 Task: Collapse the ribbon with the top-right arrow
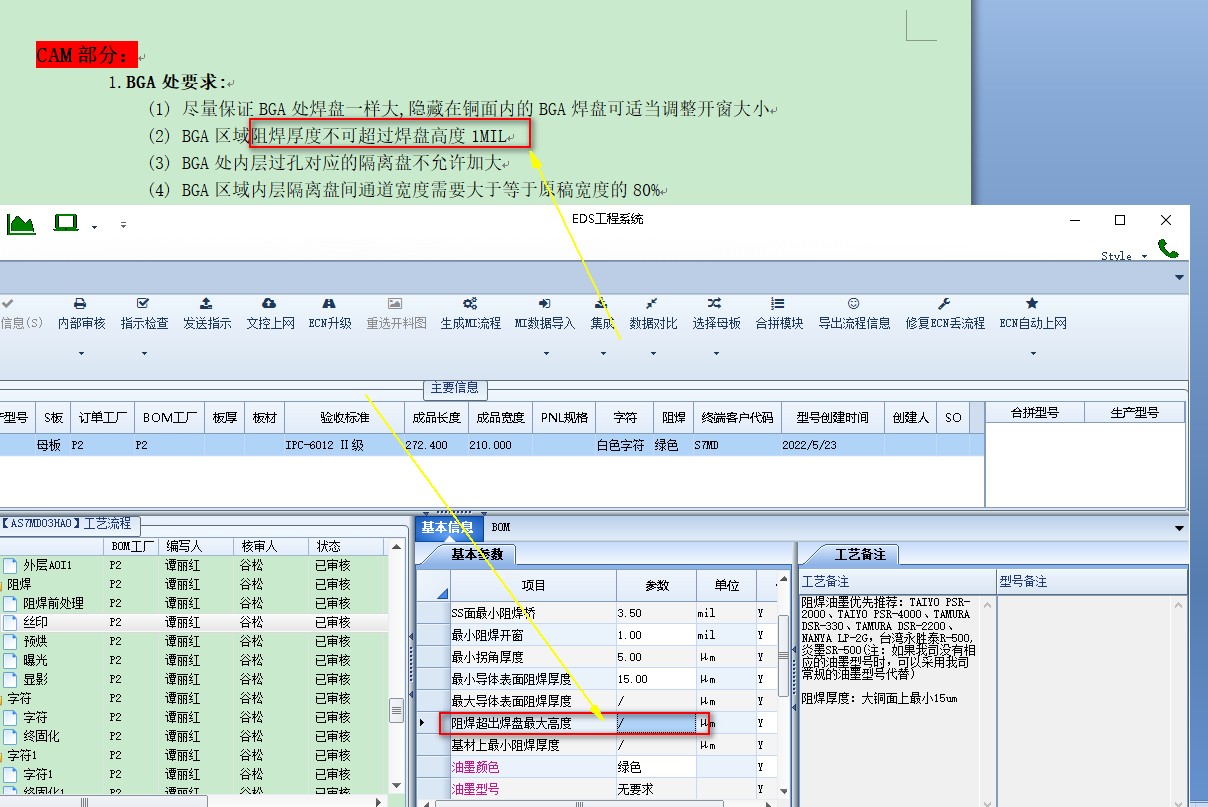click(1179, 277)
